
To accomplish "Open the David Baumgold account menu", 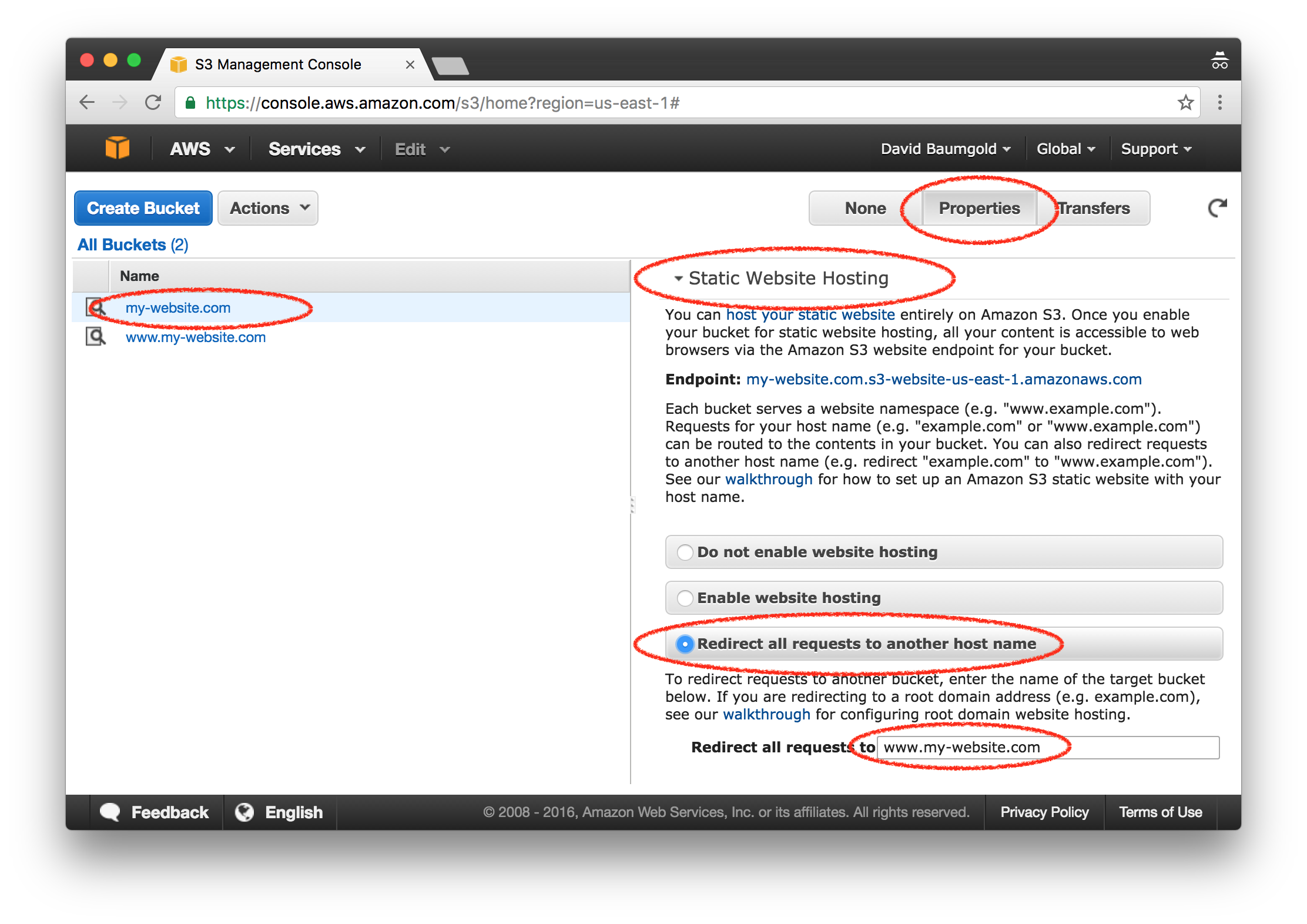I will pos(946,149).
